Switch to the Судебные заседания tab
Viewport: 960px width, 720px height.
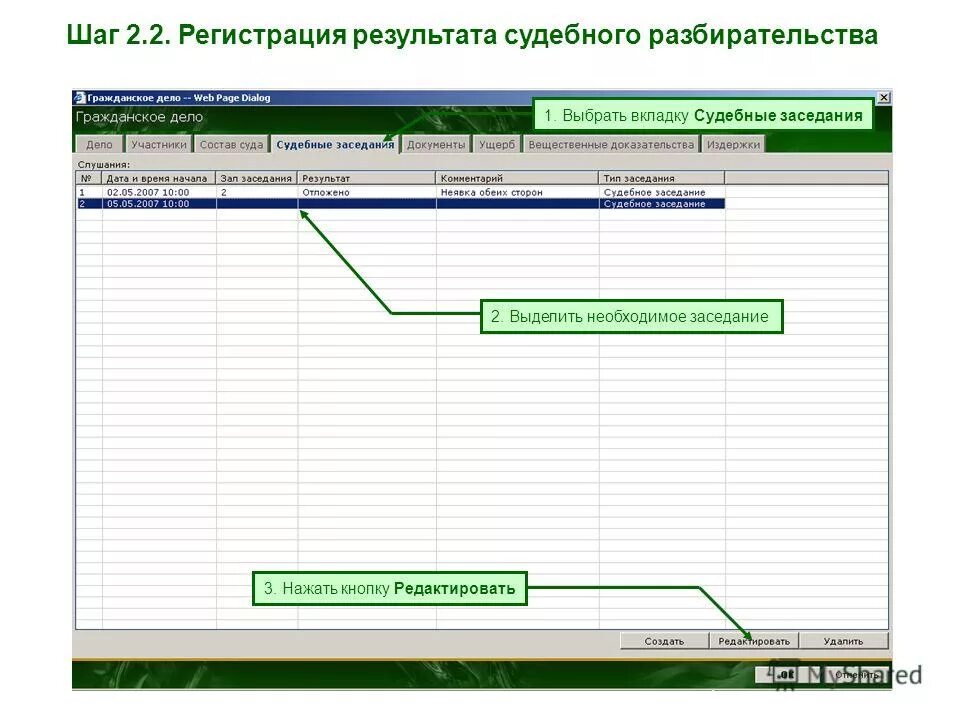pos(338,142)
